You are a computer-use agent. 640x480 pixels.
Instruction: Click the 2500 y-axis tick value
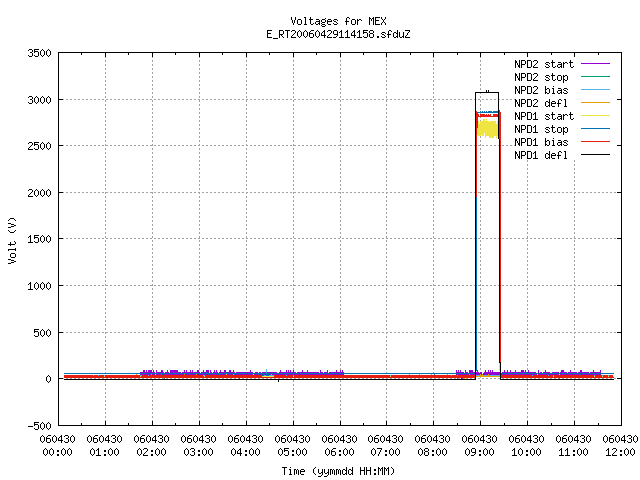tap(40, 146)
